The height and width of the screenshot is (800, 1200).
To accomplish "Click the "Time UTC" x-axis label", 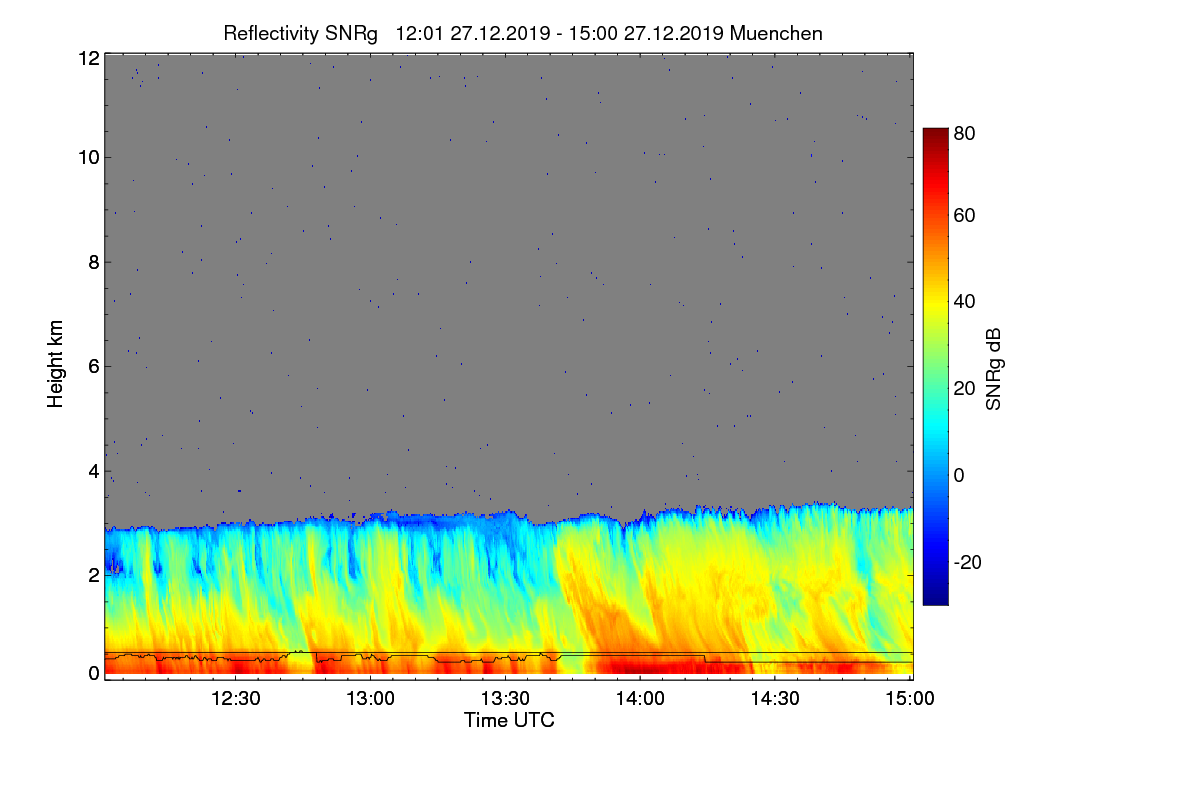I will coord(509,720).
